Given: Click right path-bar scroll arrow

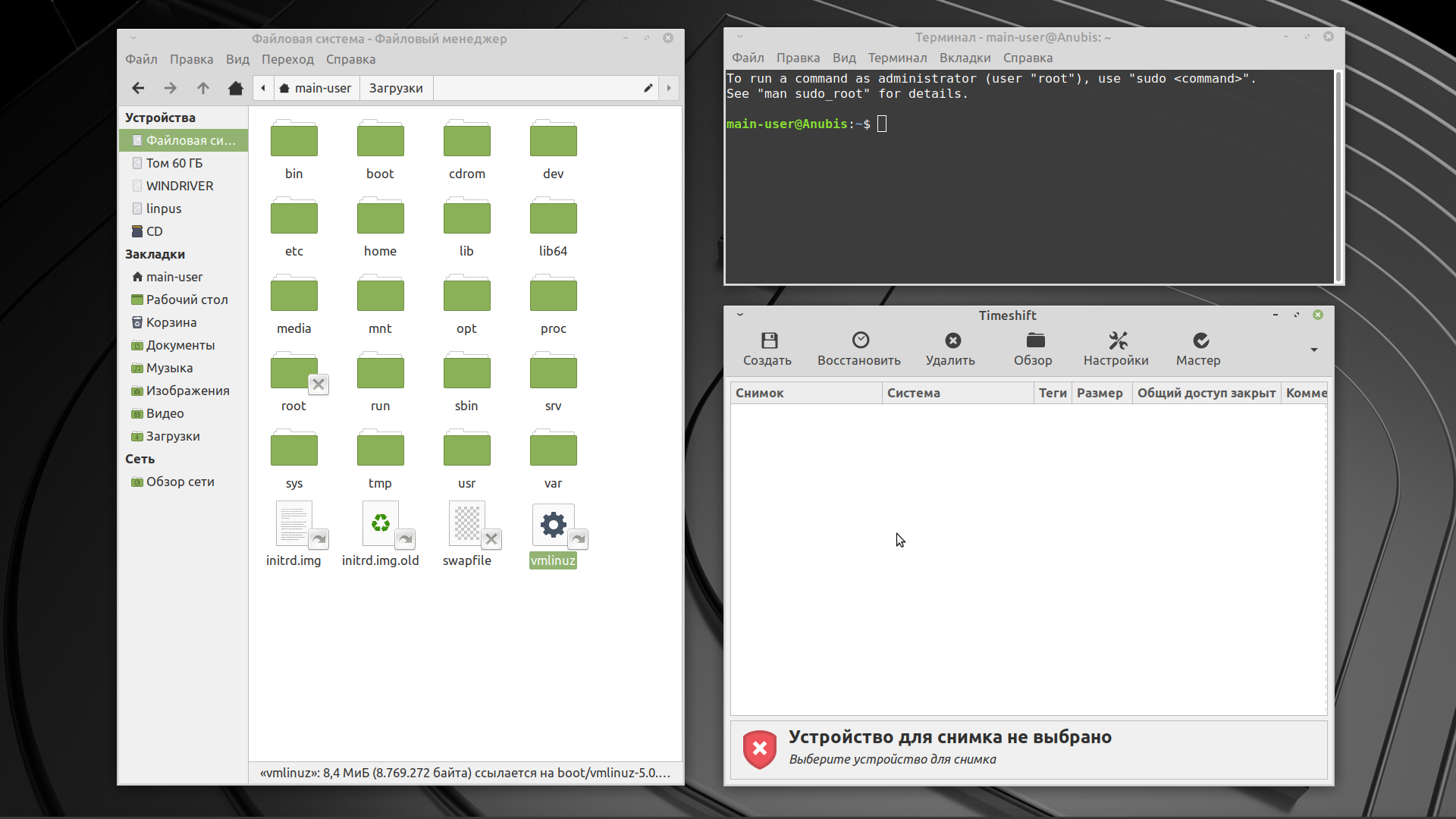Looking at the screenshot, I should coord(669,88).
